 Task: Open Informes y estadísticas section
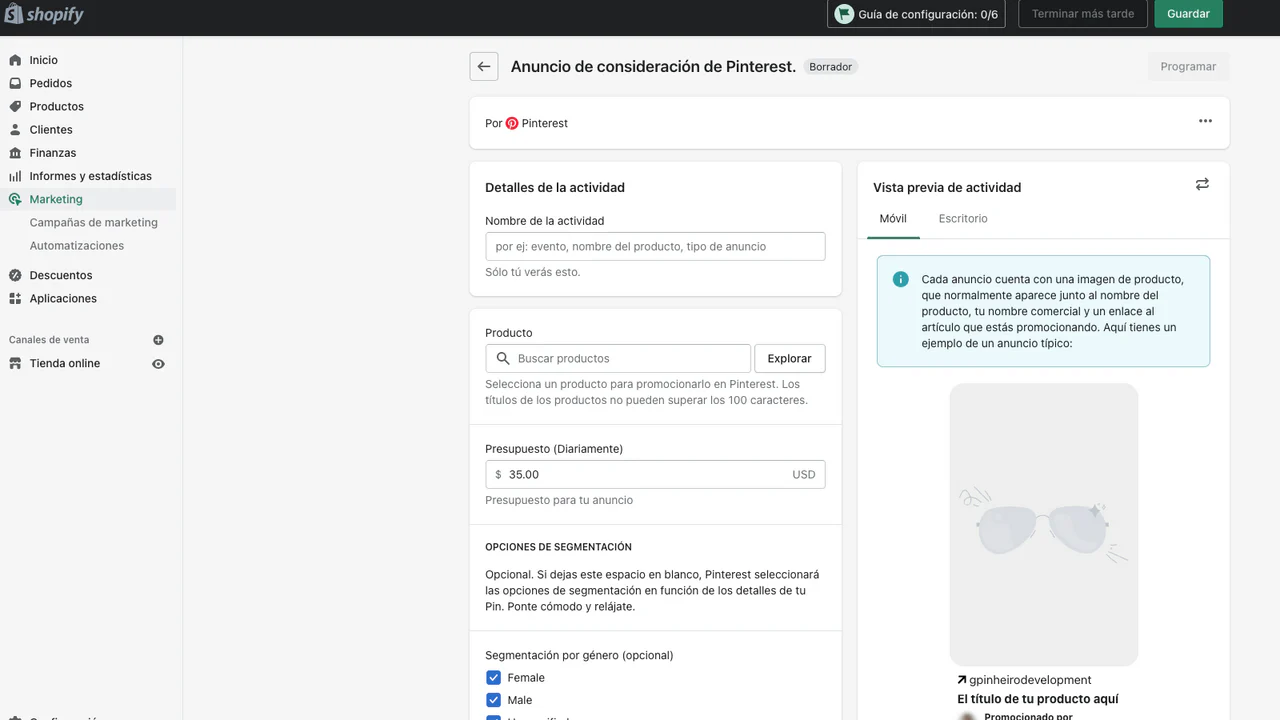89,176
